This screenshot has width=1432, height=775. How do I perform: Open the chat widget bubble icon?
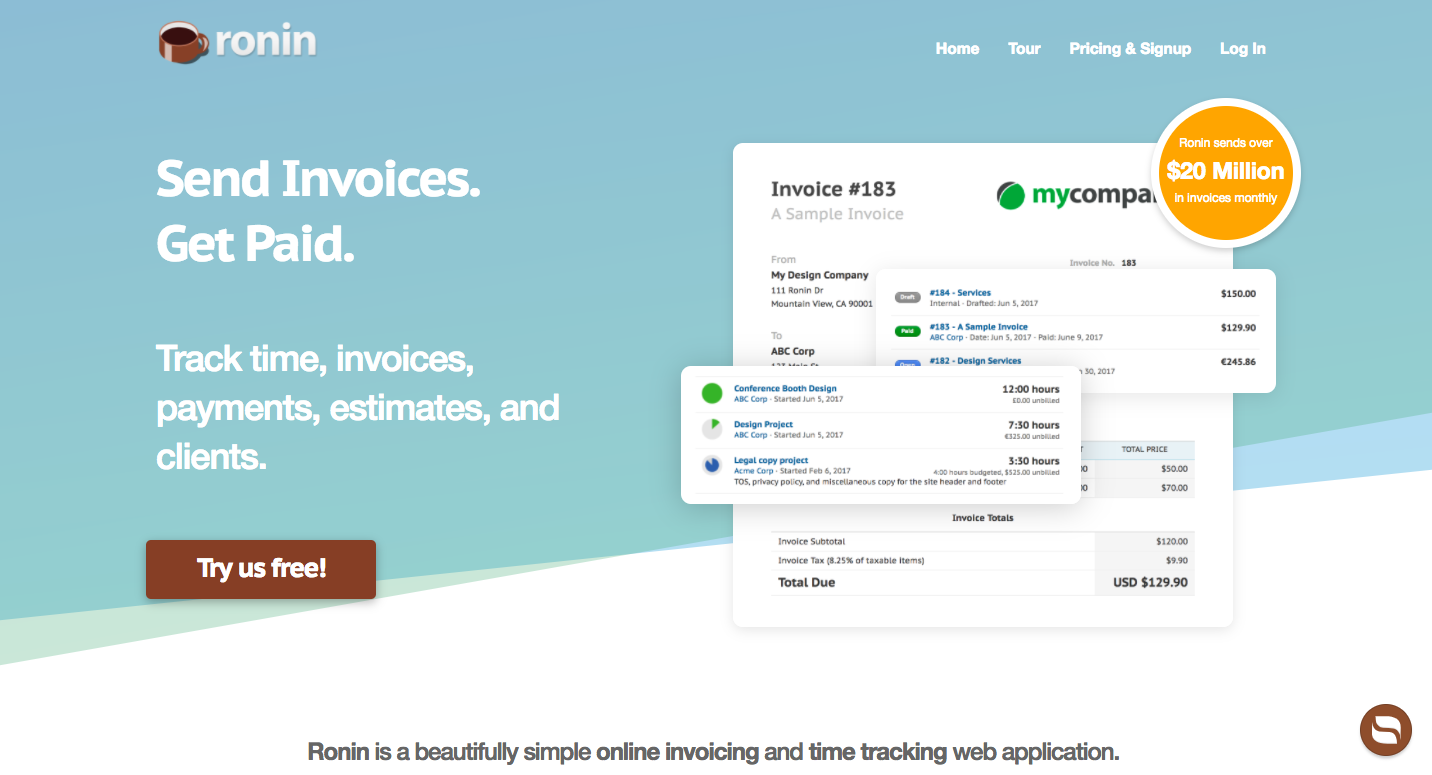coord(1385,730)
